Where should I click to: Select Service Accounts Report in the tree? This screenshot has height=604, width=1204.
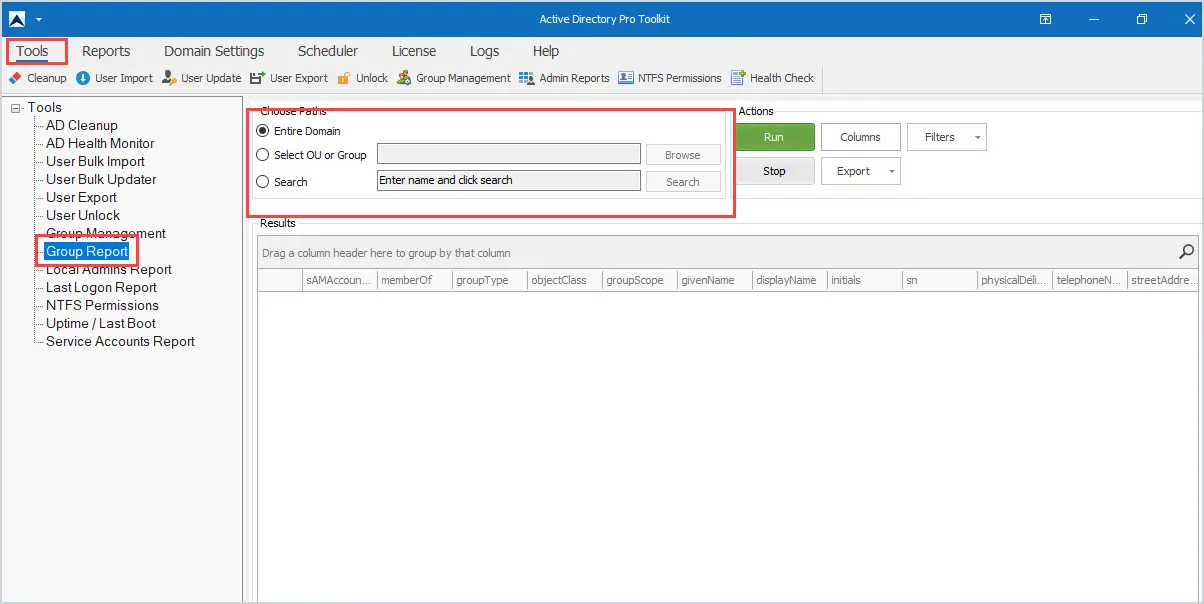120,342
